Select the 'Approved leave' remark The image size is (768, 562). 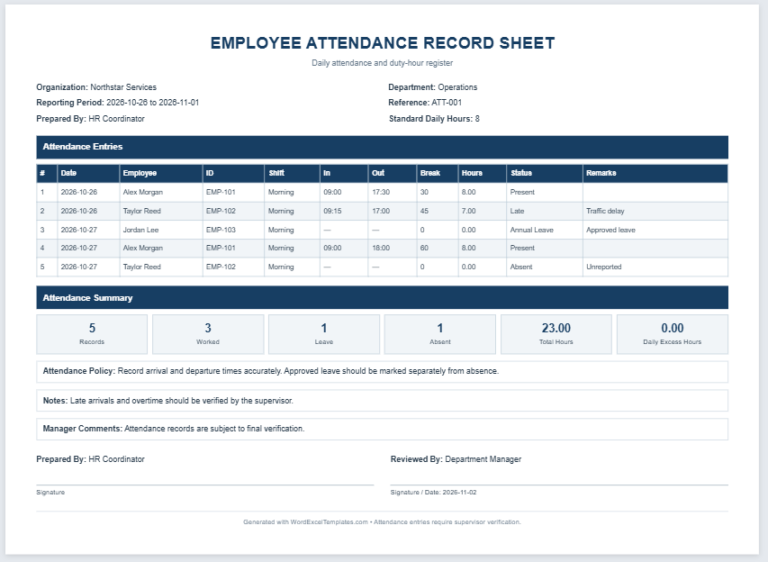pos(610,230)
